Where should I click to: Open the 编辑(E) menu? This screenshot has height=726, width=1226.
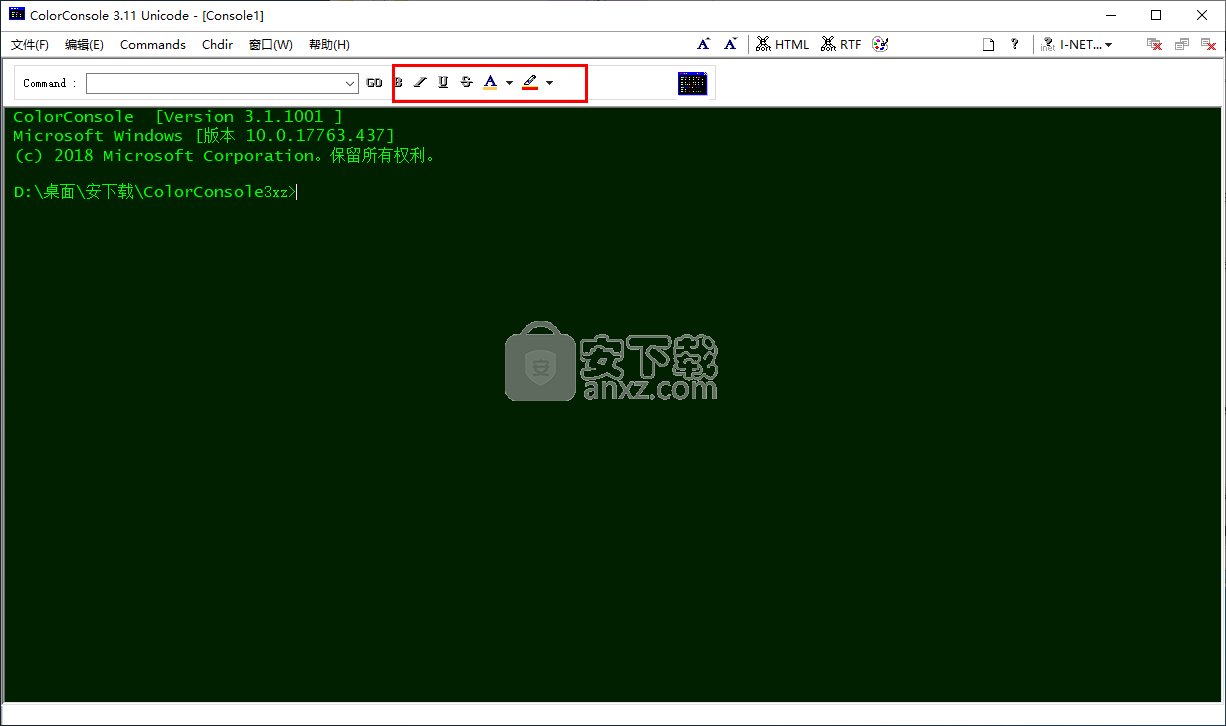[x=84, y=44]
